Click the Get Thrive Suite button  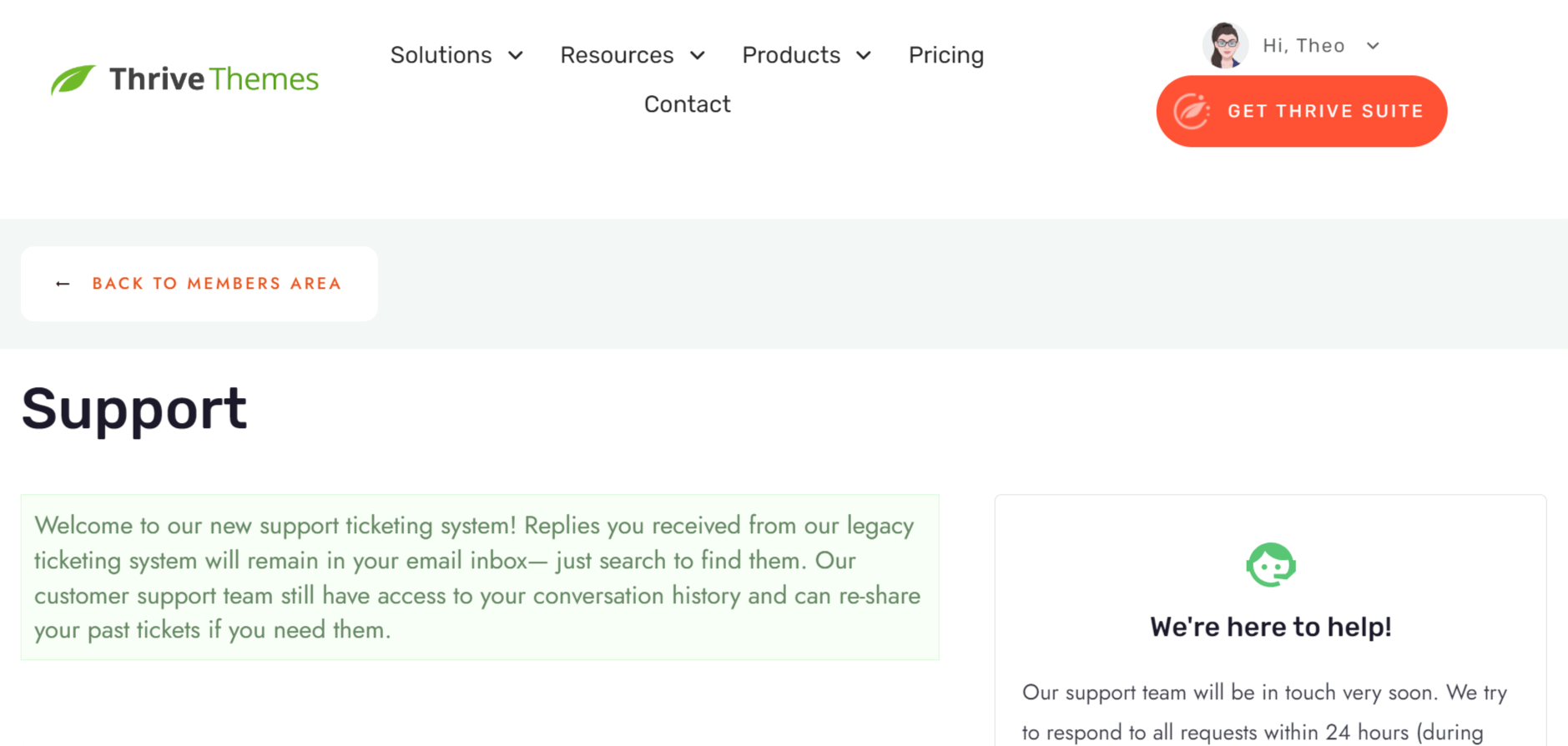pos(1302,111)
